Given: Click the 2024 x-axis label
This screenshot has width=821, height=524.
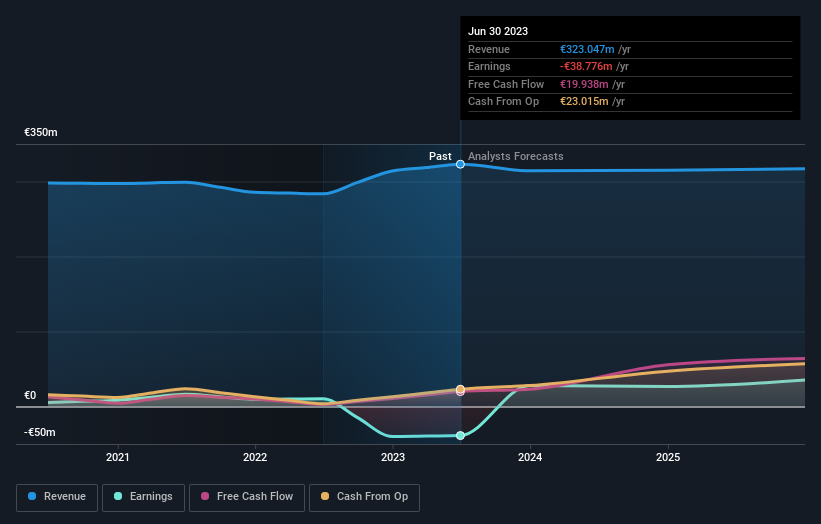Looking at the screenshot, I should [530, 458].
